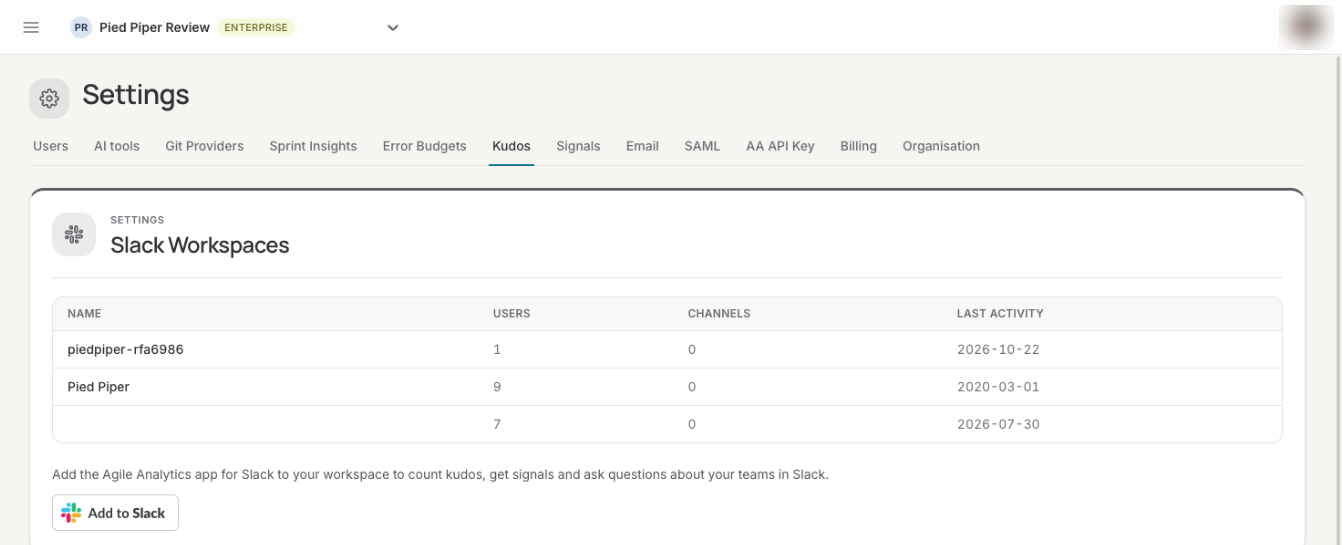Click the Slack Workspaces section icon

73,234
